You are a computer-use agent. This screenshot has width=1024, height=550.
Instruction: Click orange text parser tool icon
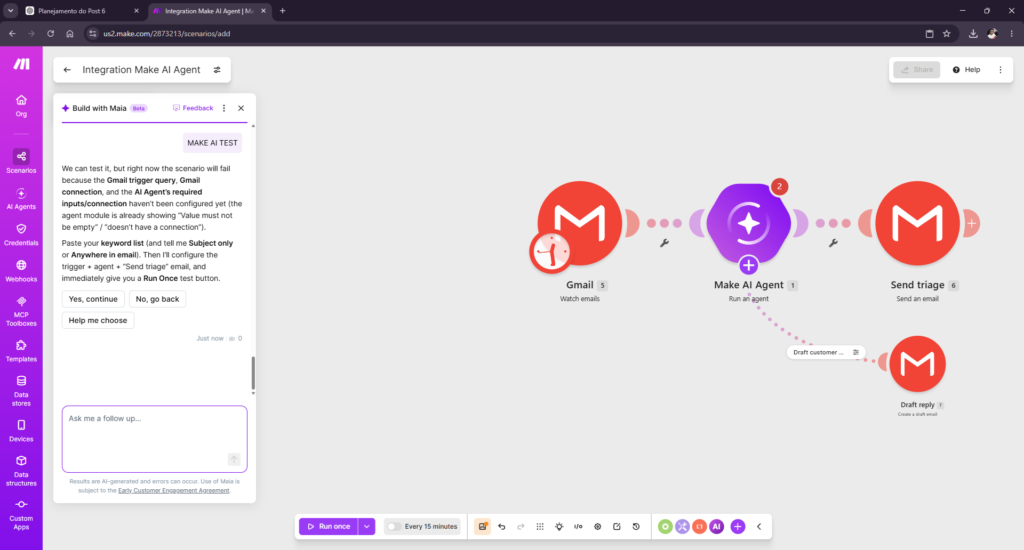(699, 526)
